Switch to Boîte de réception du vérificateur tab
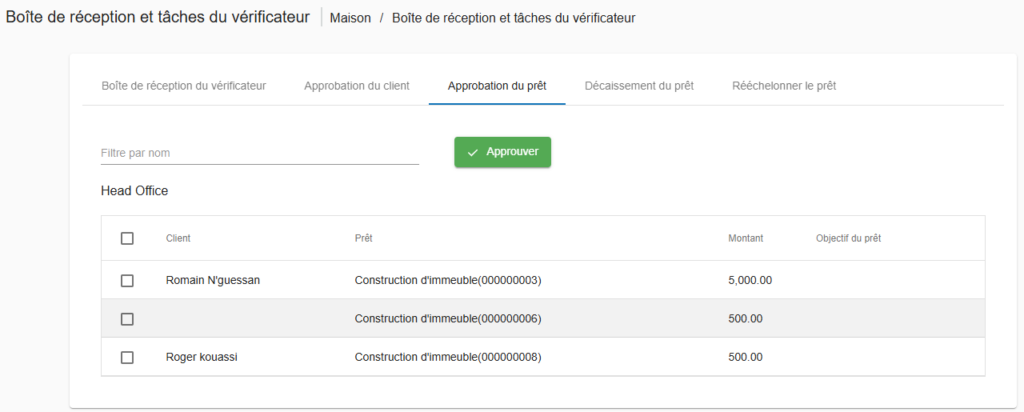 pos(183,86)
